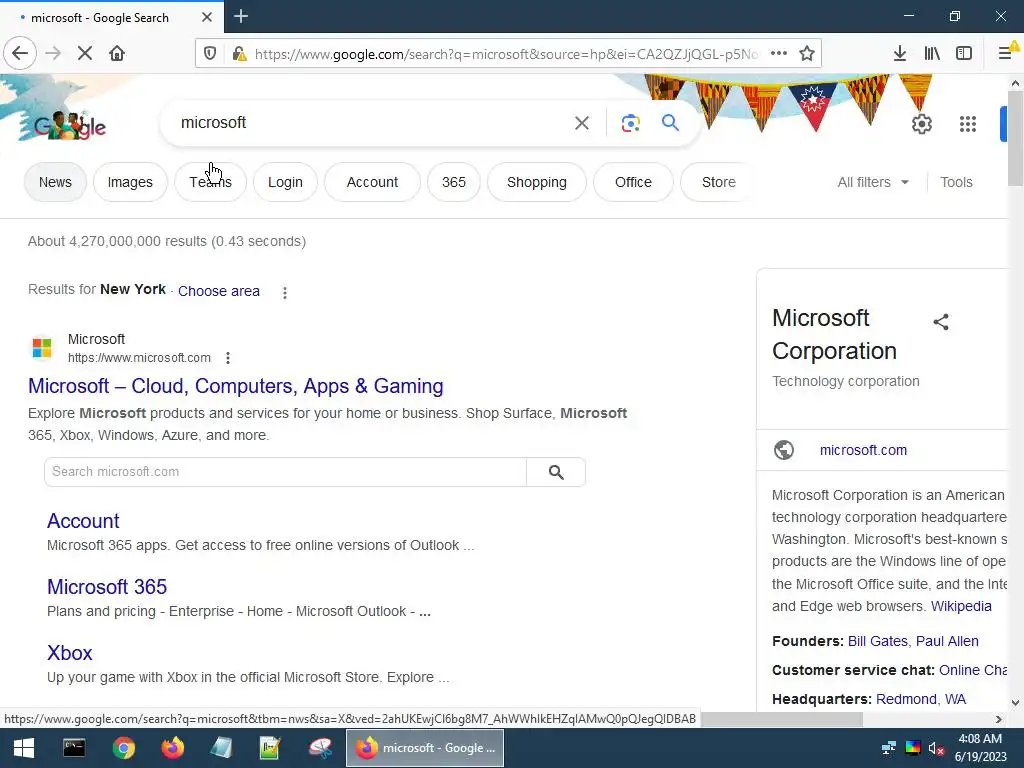Click the muted volume tray icon
This screenshot has height=768, width=1024.
[x=936, y=748]
